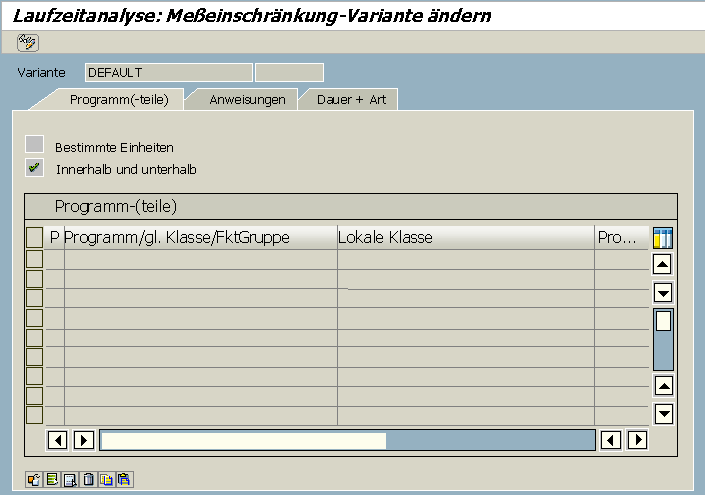The image size is (705, 495).
Task: Click the page-down arrow at bottom right of table
Action: coord(663,414)
